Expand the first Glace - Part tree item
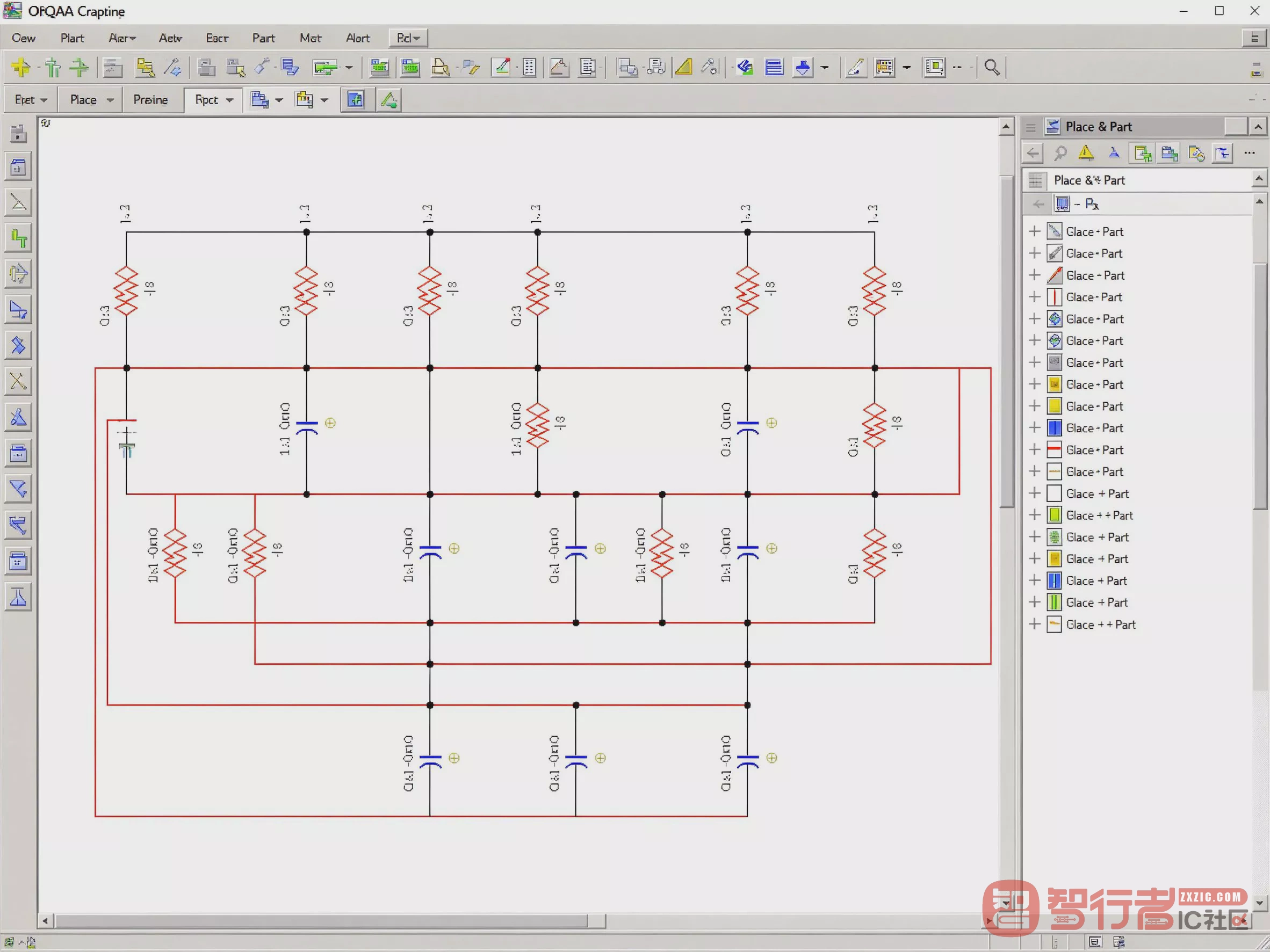The height and width of the screenshot is (952, 1270). [x=1035, y=231]
